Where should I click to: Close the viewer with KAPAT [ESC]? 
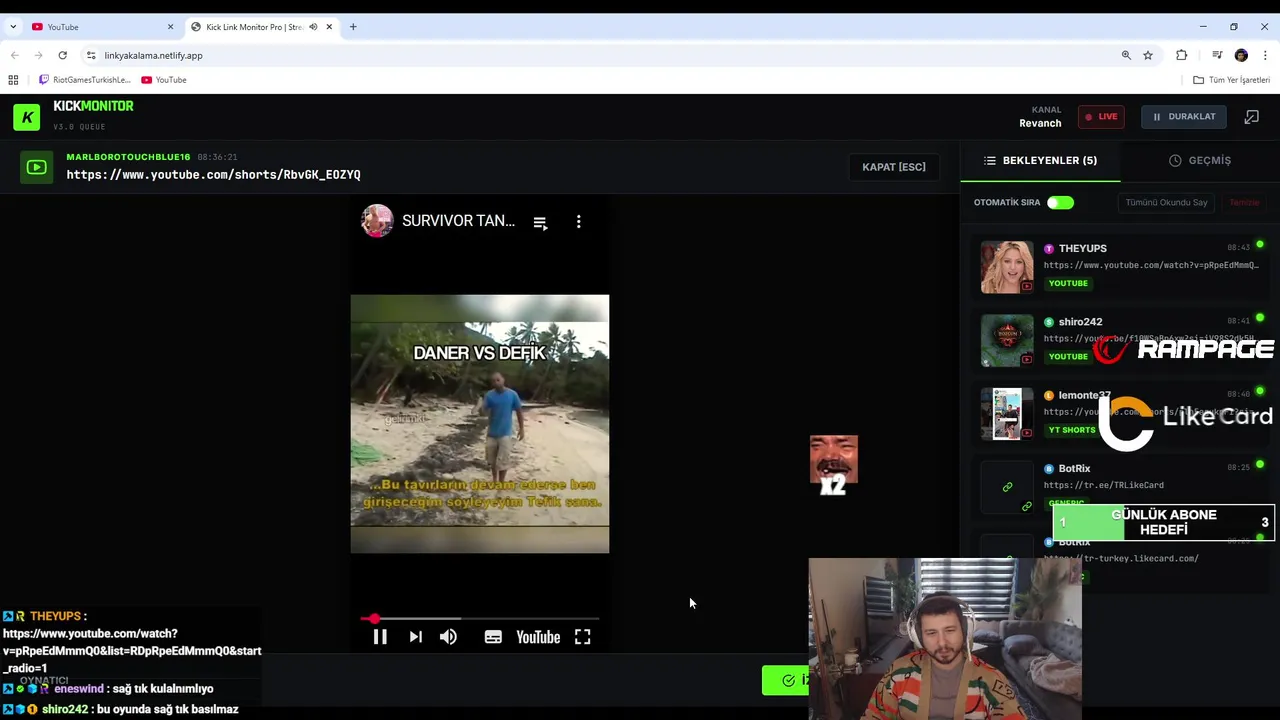[x=894, y=167]
